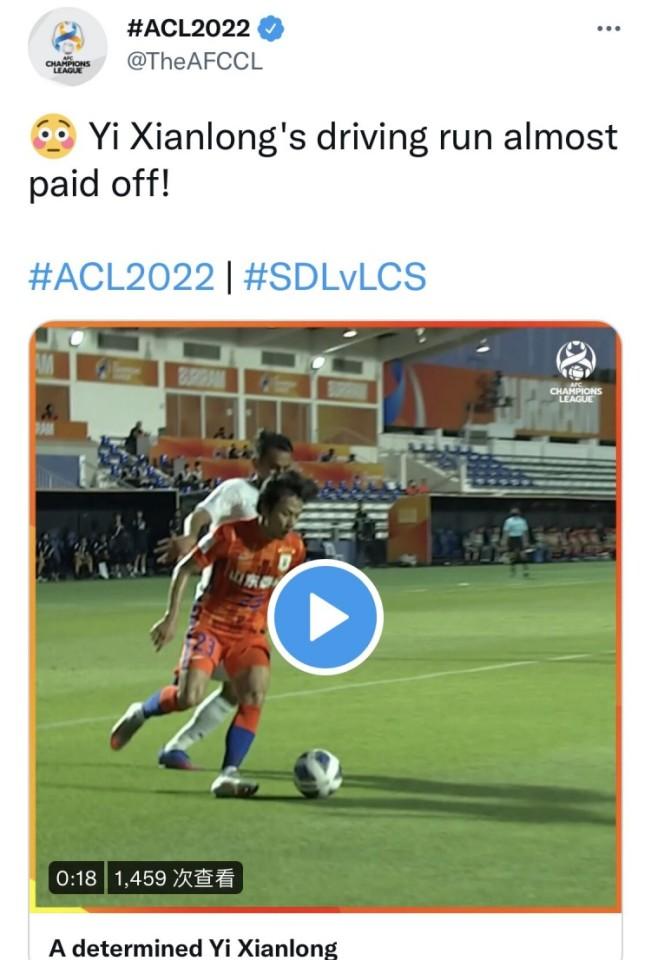Open the AFC Champions League profile avatar
651x960 pixels.
67,47
